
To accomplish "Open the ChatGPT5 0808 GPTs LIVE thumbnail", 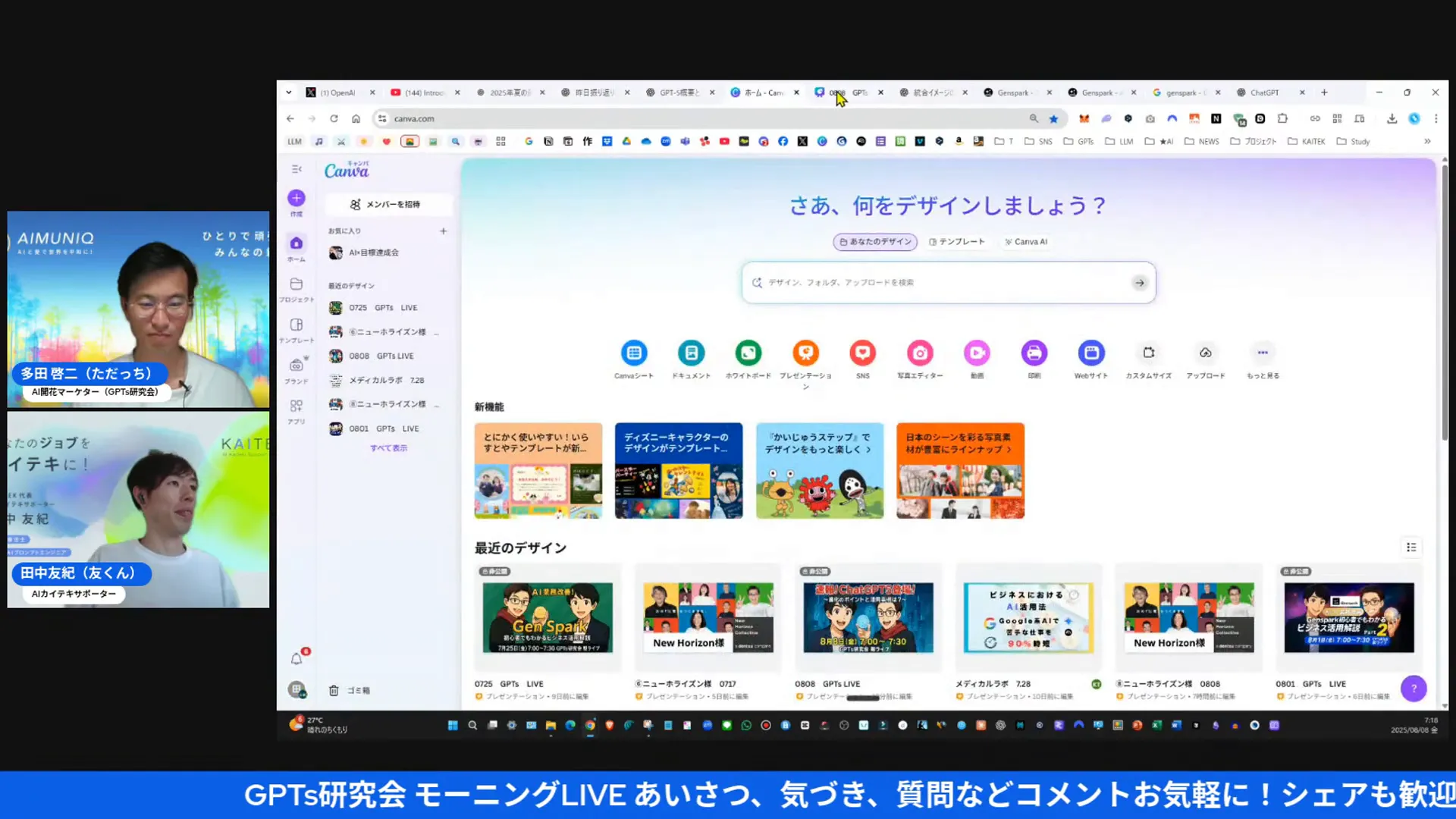I will (x=868, y=617).
